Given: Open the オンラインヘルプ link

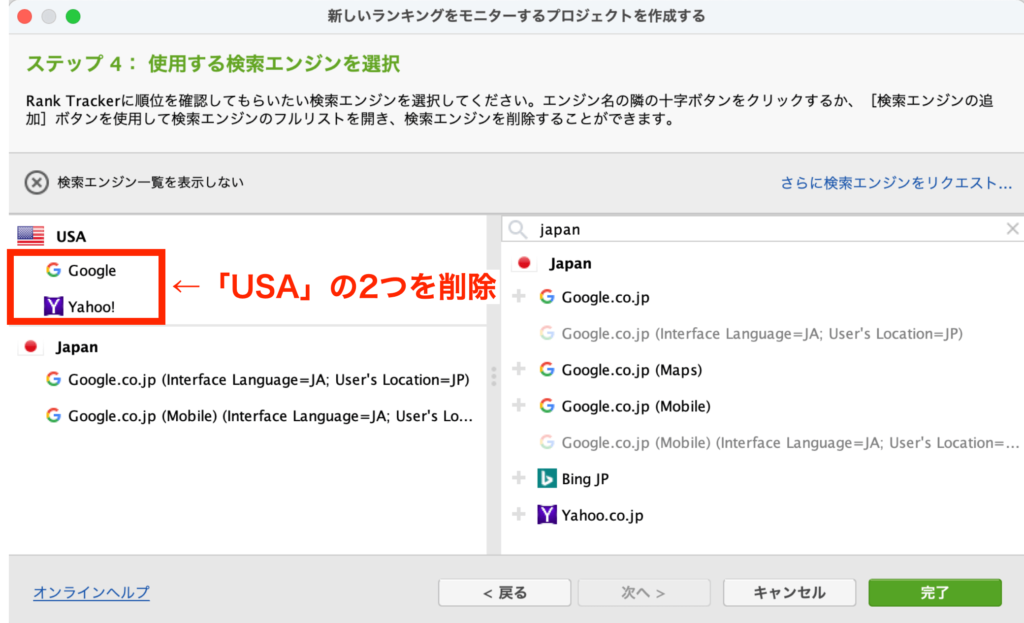Looking at the screenshot, I should 90,592.
